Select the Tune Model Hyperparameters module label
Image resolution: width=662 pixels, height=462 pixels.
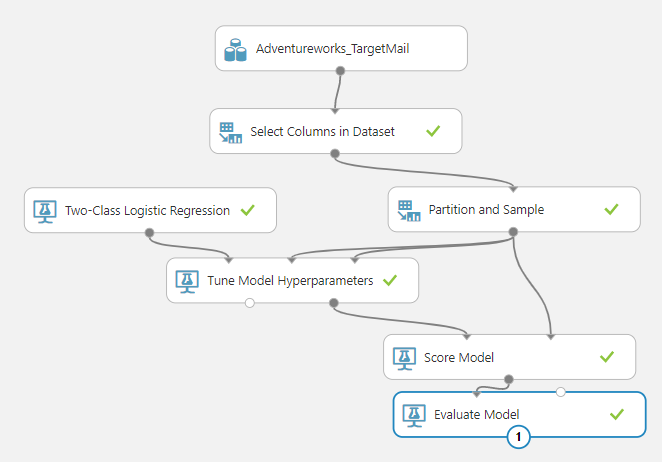(x=290, y=281)
